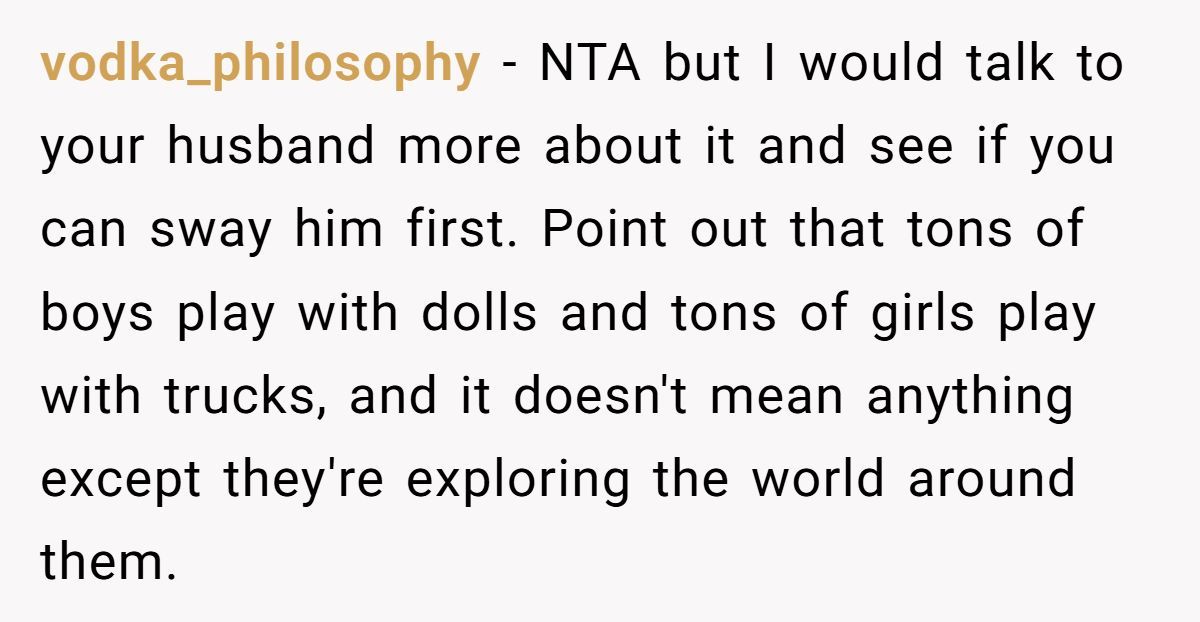This screenshot has width=1200, height=622.
Task: Click the word "husband" in the comment
Action: pos(272,148)
